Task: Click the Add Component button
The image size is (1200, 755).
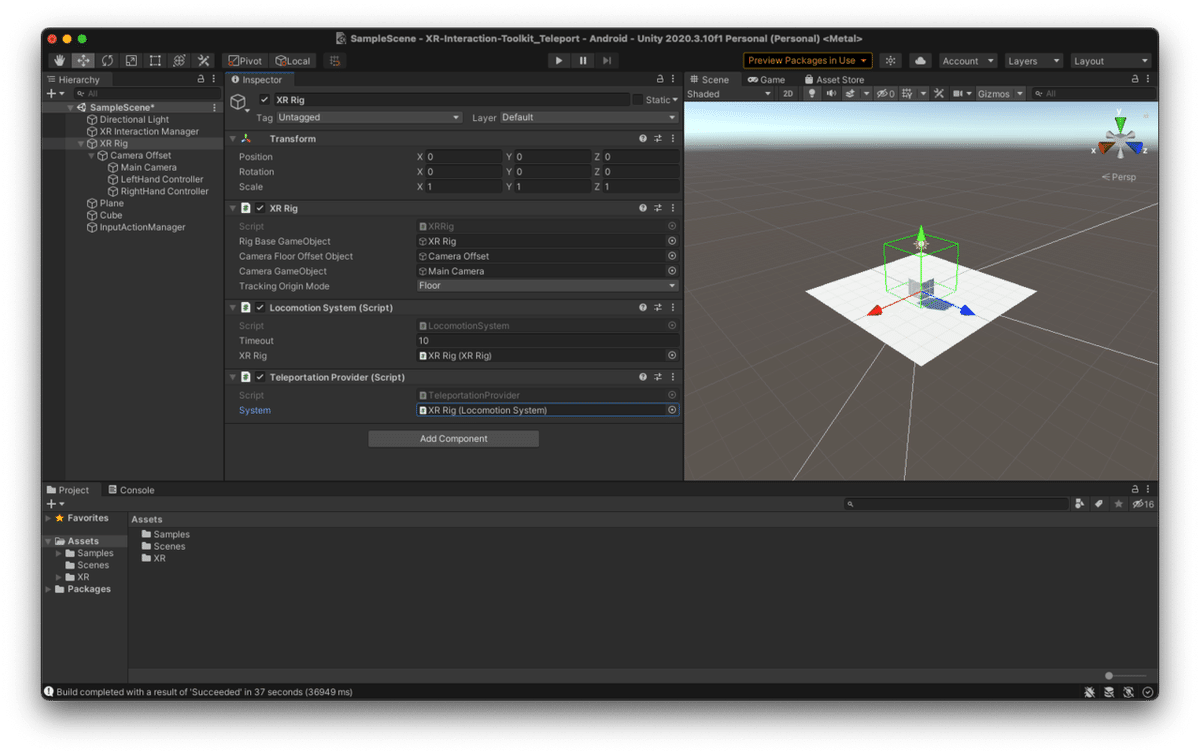Action: [x=453, y=439]
